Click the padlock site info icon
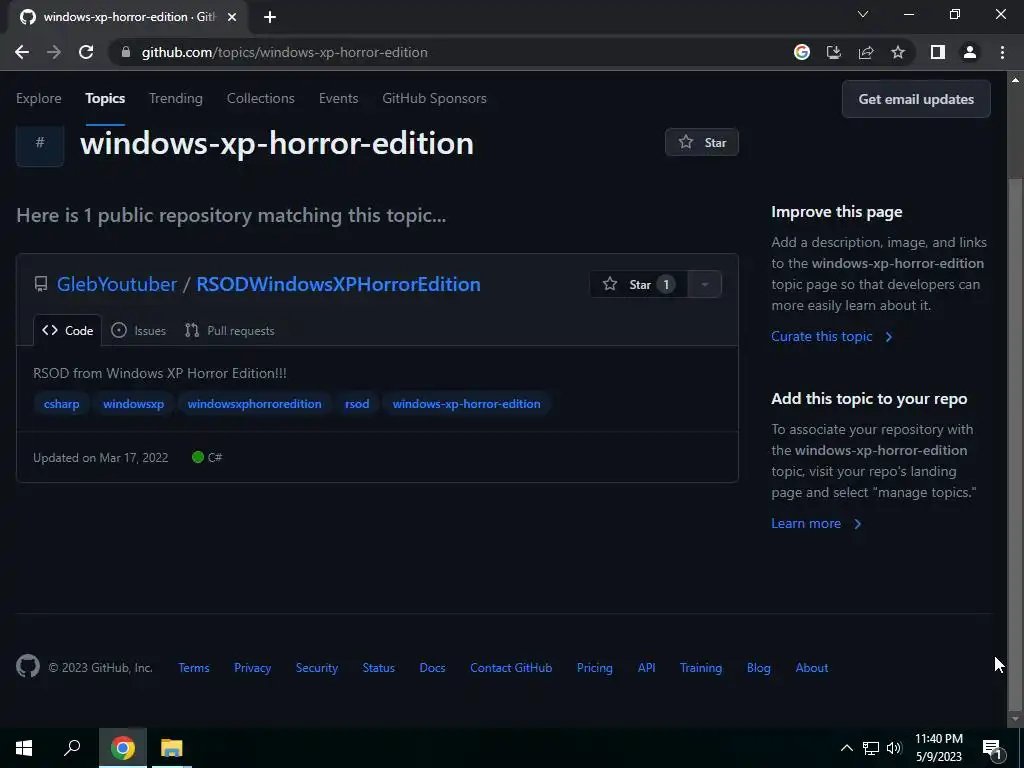This screenshot has height=768, width=1024. click(x=126, y=52)
